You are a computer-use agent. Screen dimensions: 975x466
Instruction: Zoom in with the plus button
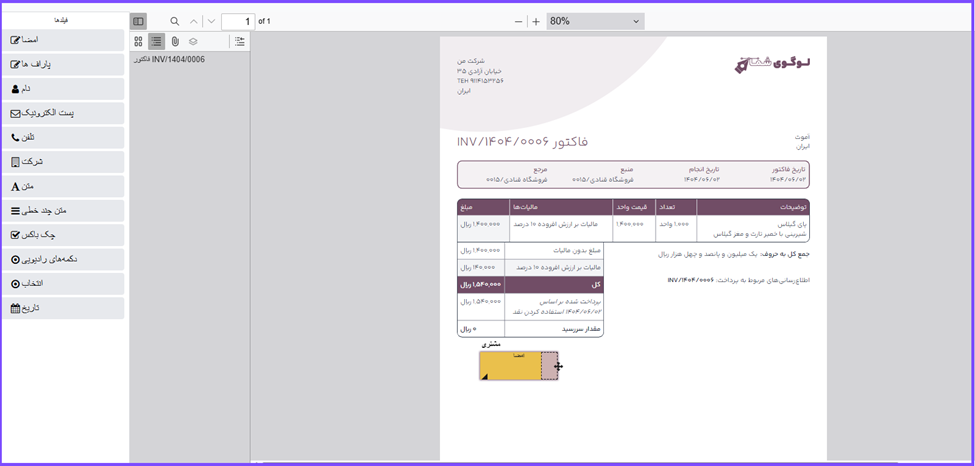click(536, 21)
